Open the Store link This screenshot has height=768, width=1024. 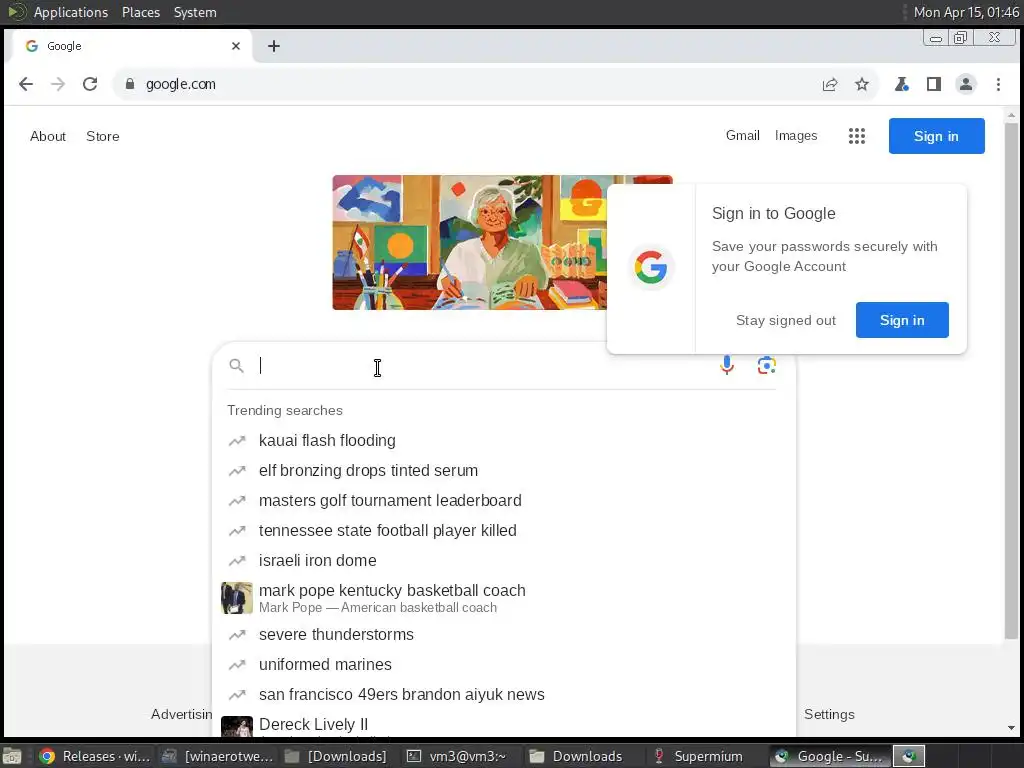(x=103, y=136)
